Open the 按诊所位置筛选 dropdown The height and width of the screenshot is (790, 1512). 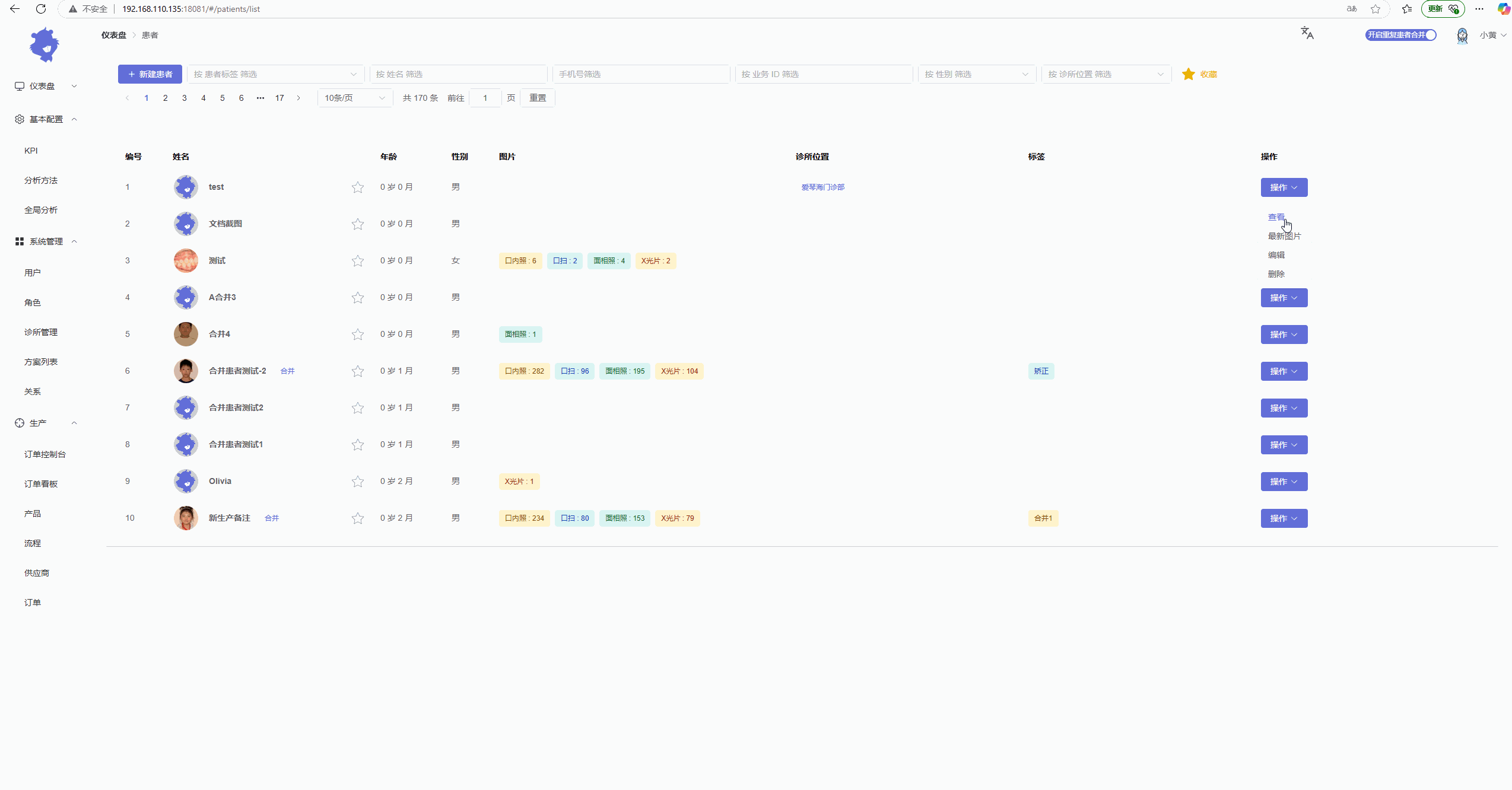[x=1106, y=74]
